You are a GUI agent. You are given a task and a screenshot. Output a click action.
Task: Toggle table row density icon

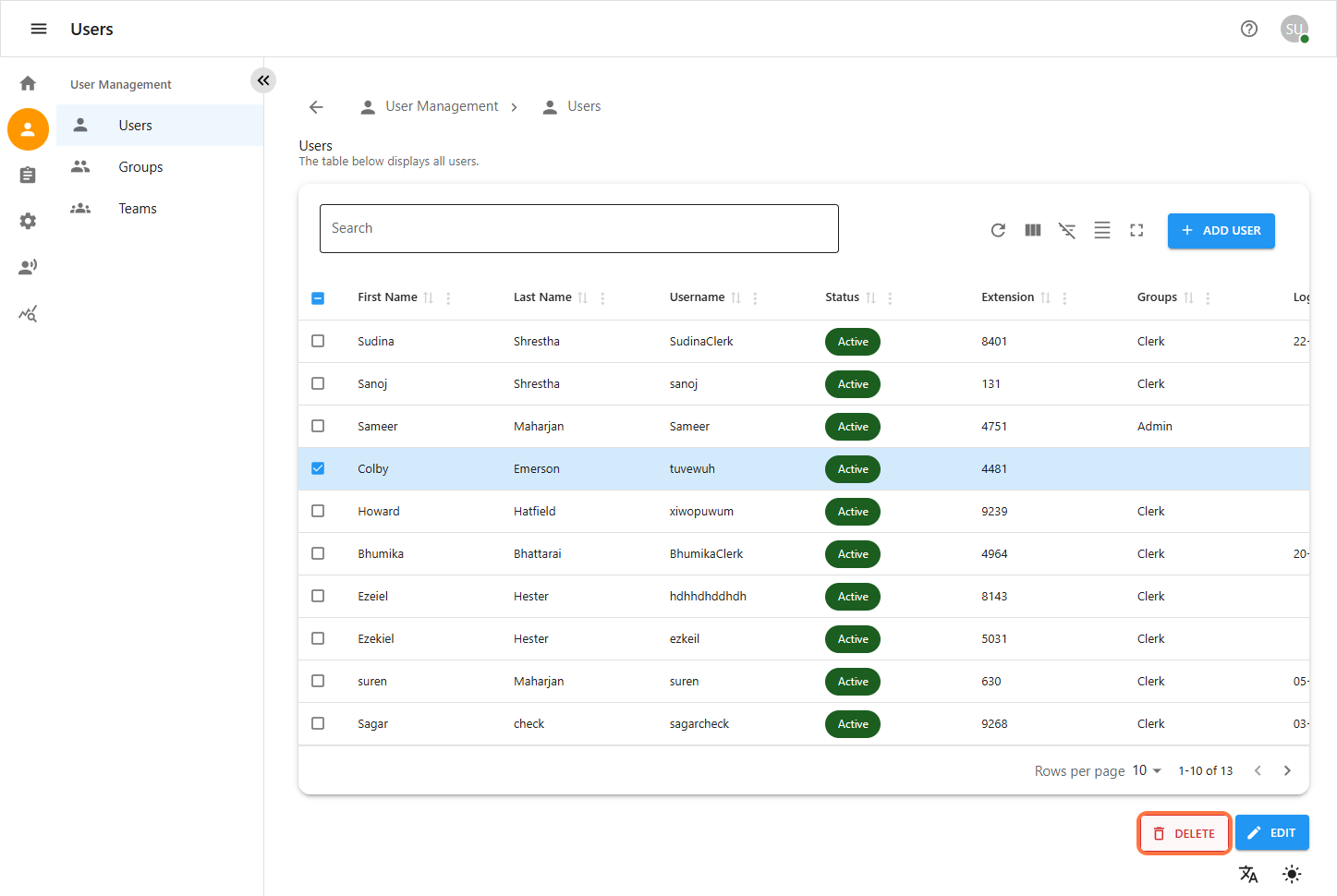point(1102,230)
